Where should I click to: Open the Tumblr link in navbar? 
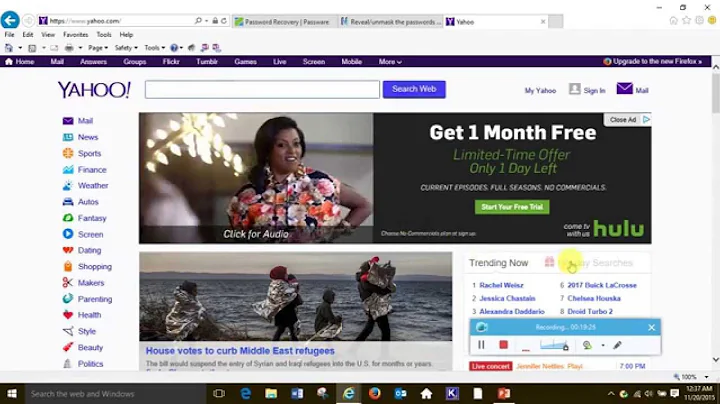(207, 62)
